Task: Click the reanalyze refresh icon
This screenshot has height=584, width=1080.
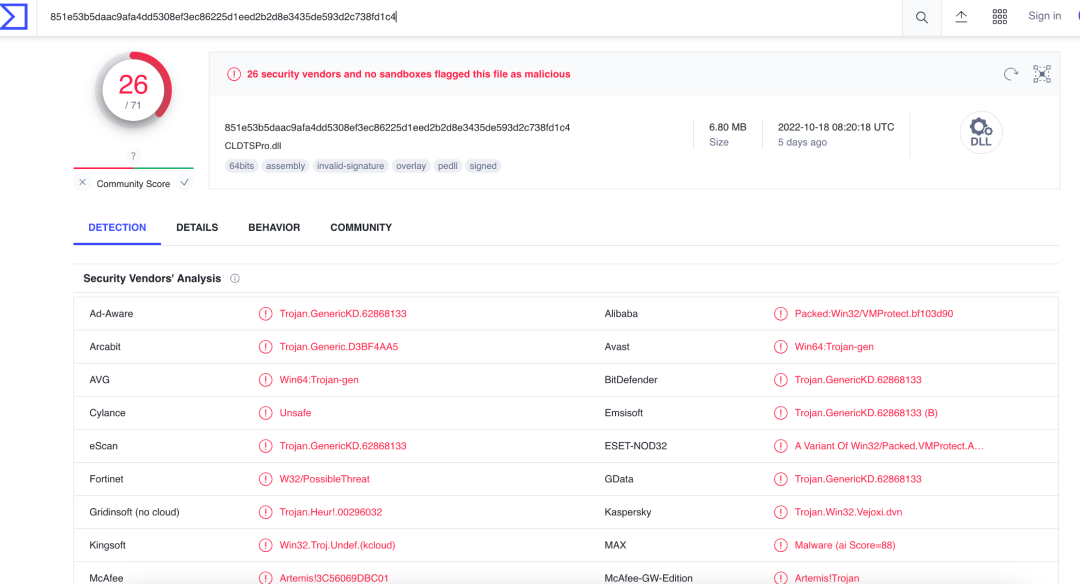Action: [x=1010, y=74]
